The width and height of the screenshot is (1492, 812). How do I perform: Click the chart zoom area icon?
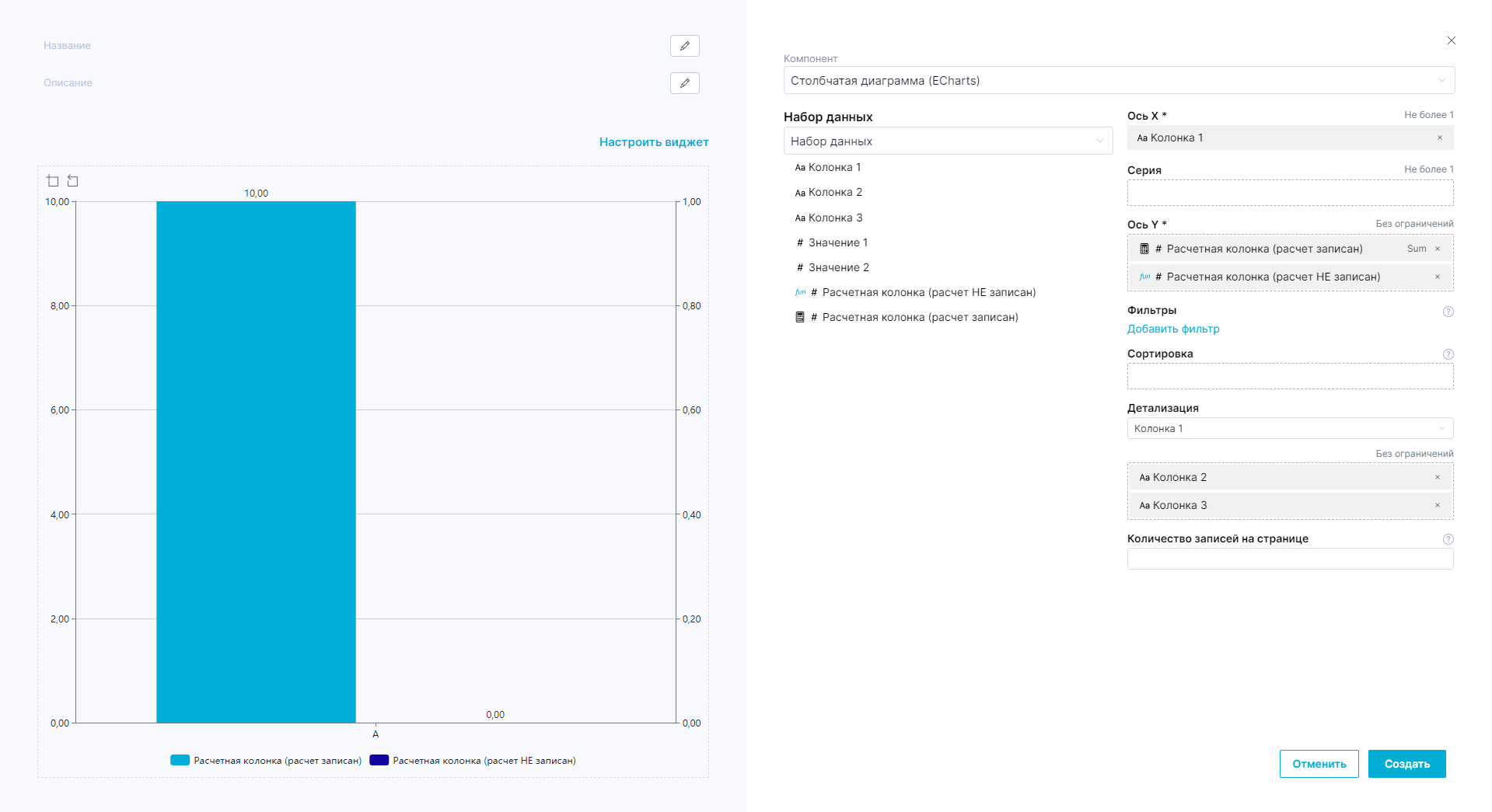coord(53,181)
